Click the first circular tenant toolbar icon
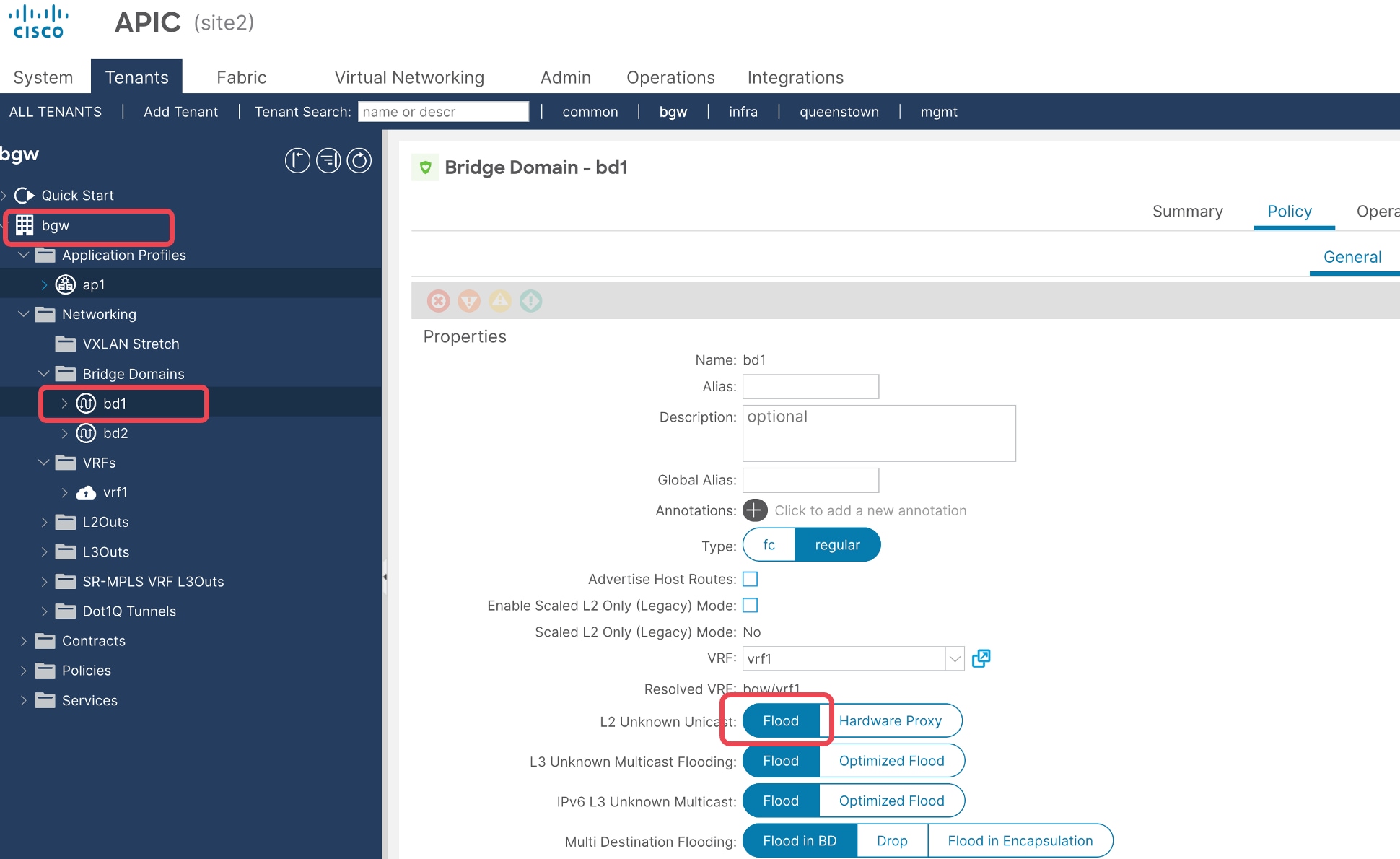Viewport: 1400px width, 859px height. pos(297,160)
